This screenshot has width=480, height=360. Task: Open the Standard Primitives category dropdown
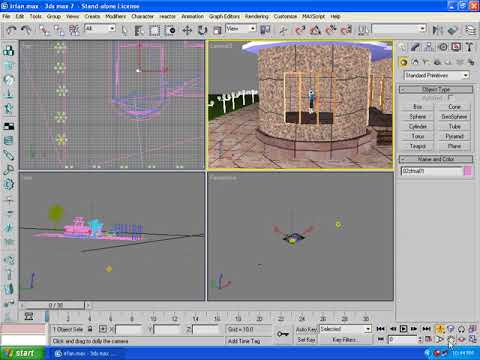tap(436, 75)
